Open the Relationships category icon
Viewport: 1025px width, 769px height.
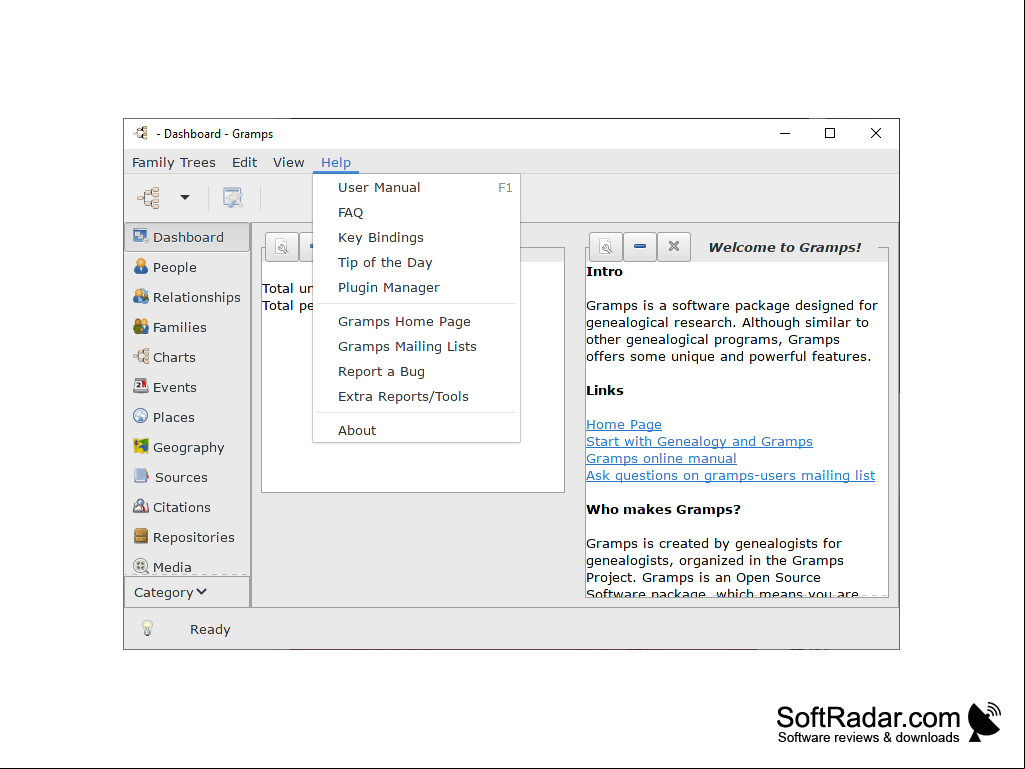pos(141,297)
